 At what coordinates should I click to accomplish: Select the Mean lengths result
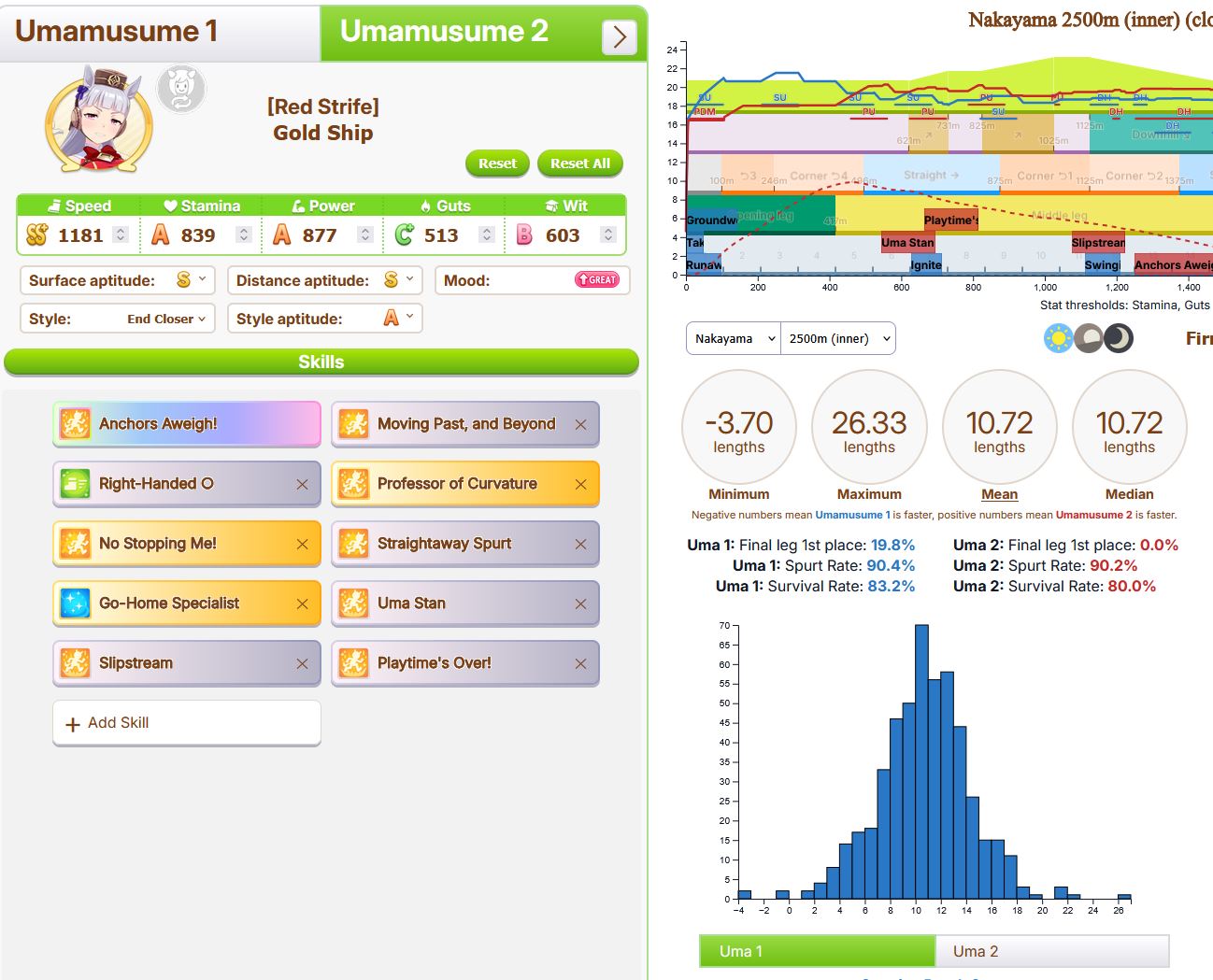pos(1000,427)
